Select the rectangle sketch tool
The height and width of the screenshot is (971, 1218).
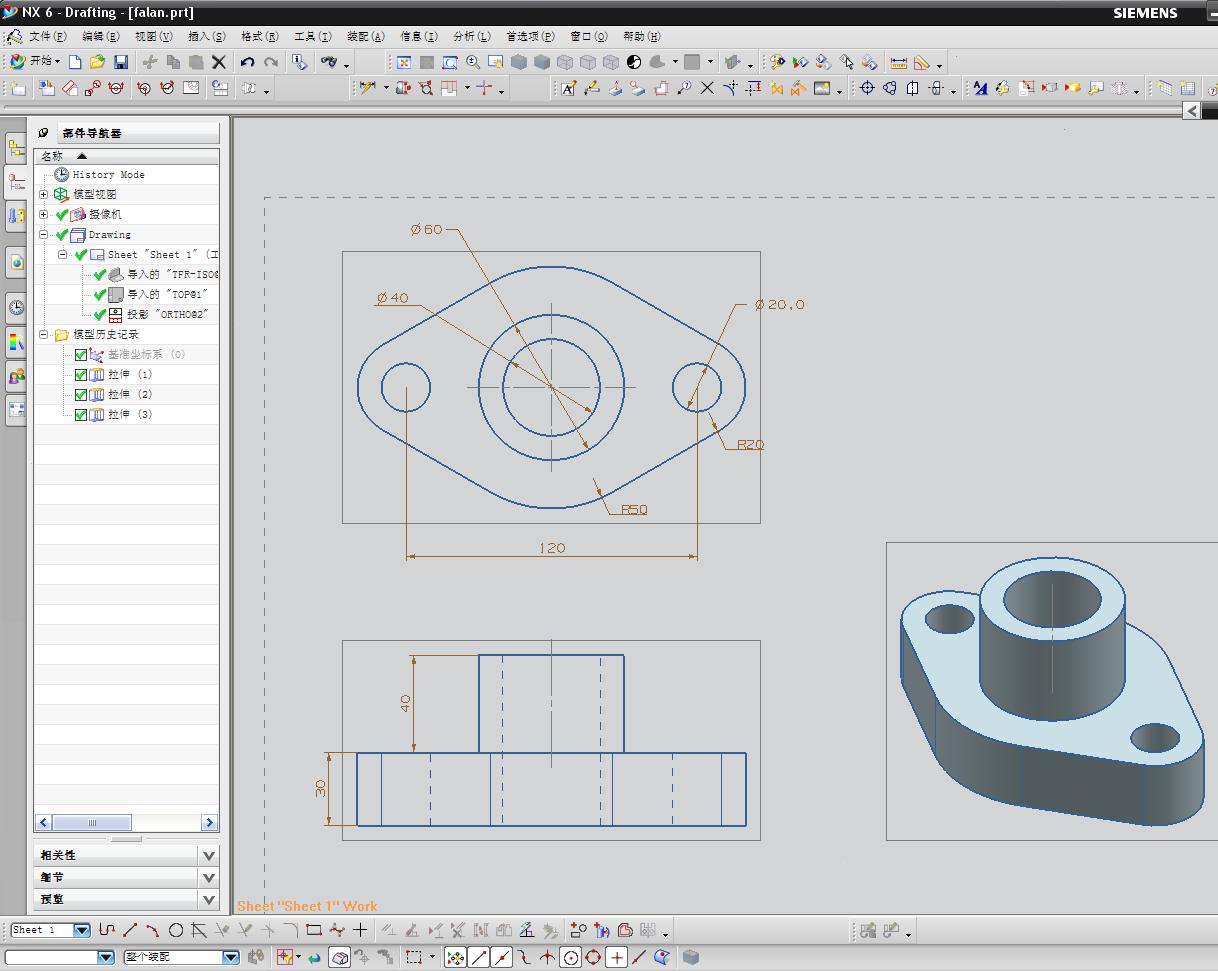[x=313, y=930]
